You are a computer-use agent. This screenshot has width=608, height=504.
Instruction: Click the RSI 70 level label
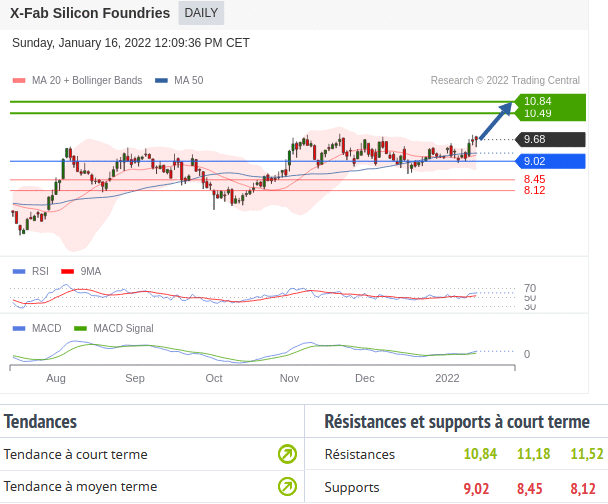point(530,288)
